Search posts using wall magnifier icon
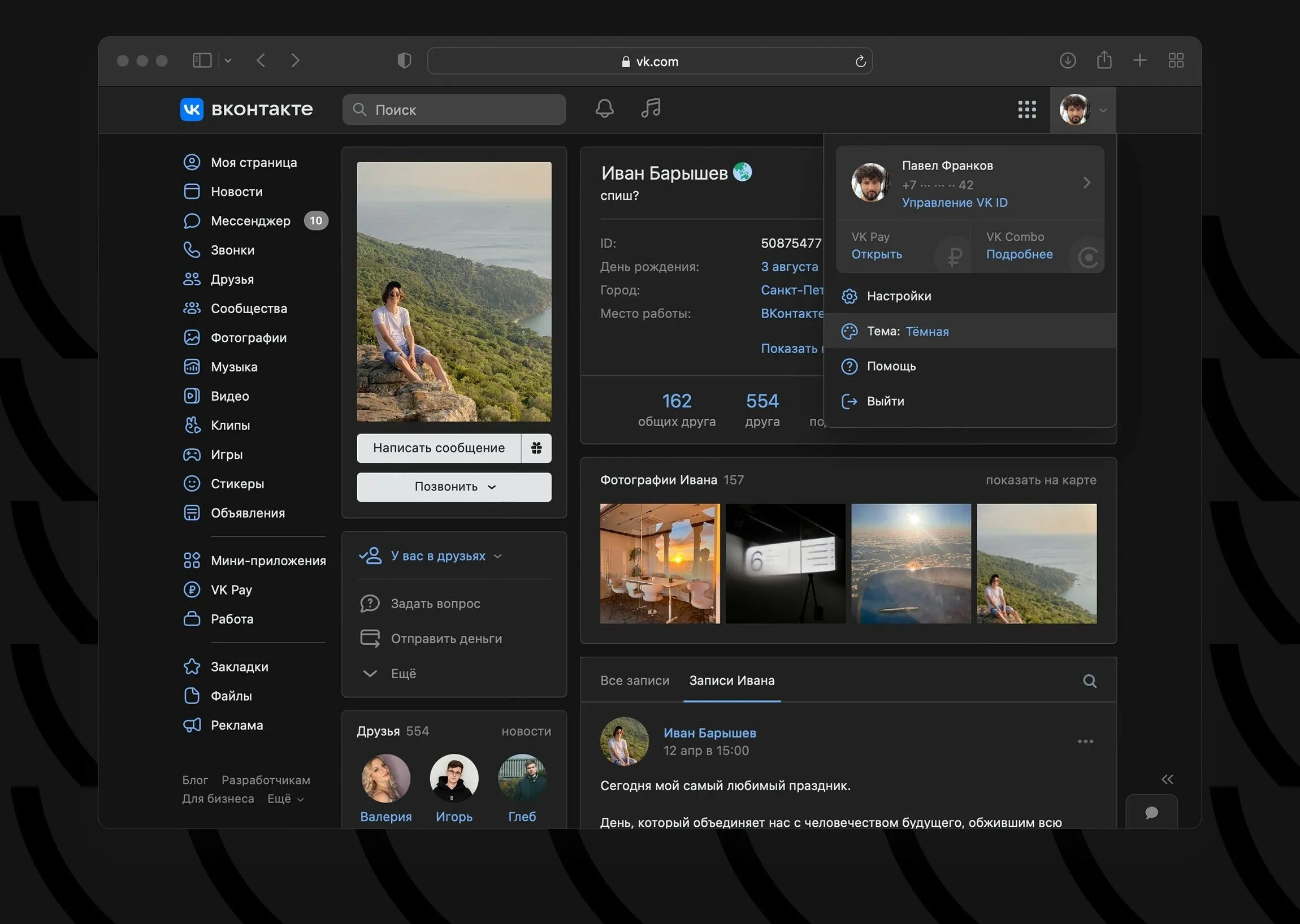 [x=1089, y=681]
